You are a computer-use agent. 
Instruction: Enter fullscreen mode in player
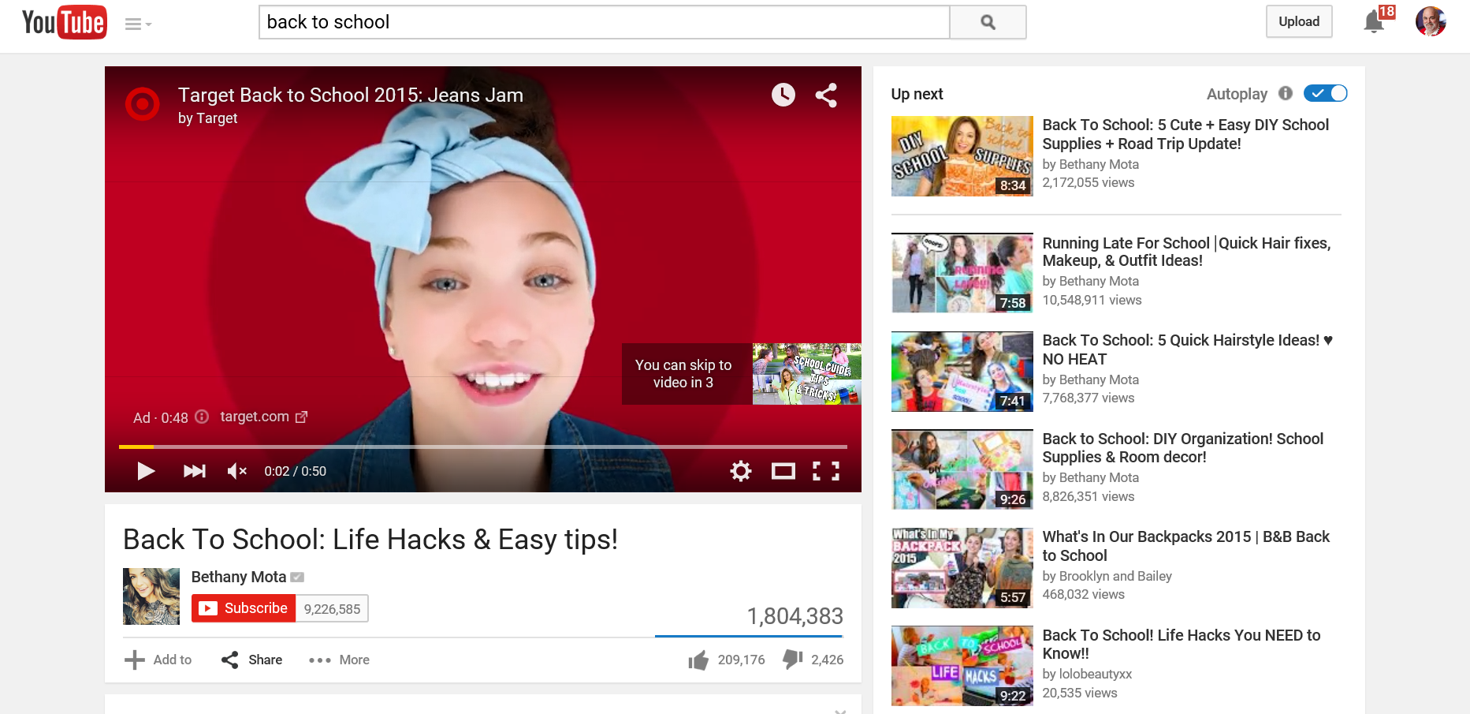(826, 471)
